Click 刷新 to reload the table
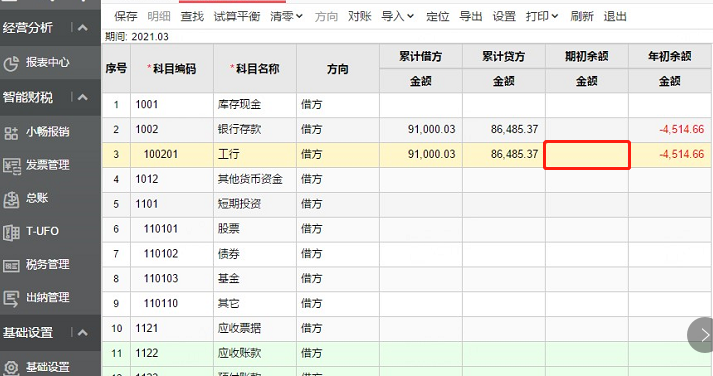The height and width of the screenshot is (376, 713). pos(582,16)
